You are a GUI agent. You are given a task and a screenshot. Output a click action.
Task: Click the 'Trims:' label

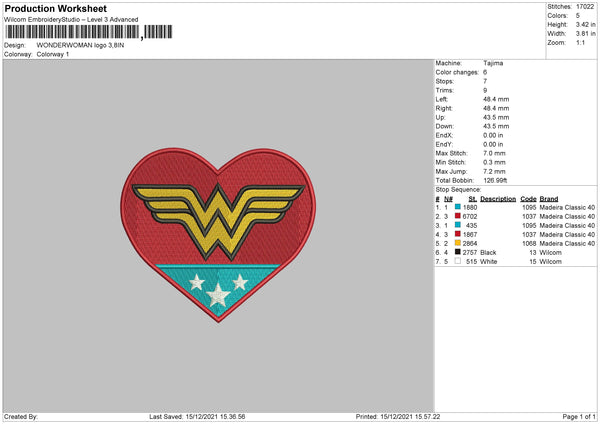(x=445, y=90)
